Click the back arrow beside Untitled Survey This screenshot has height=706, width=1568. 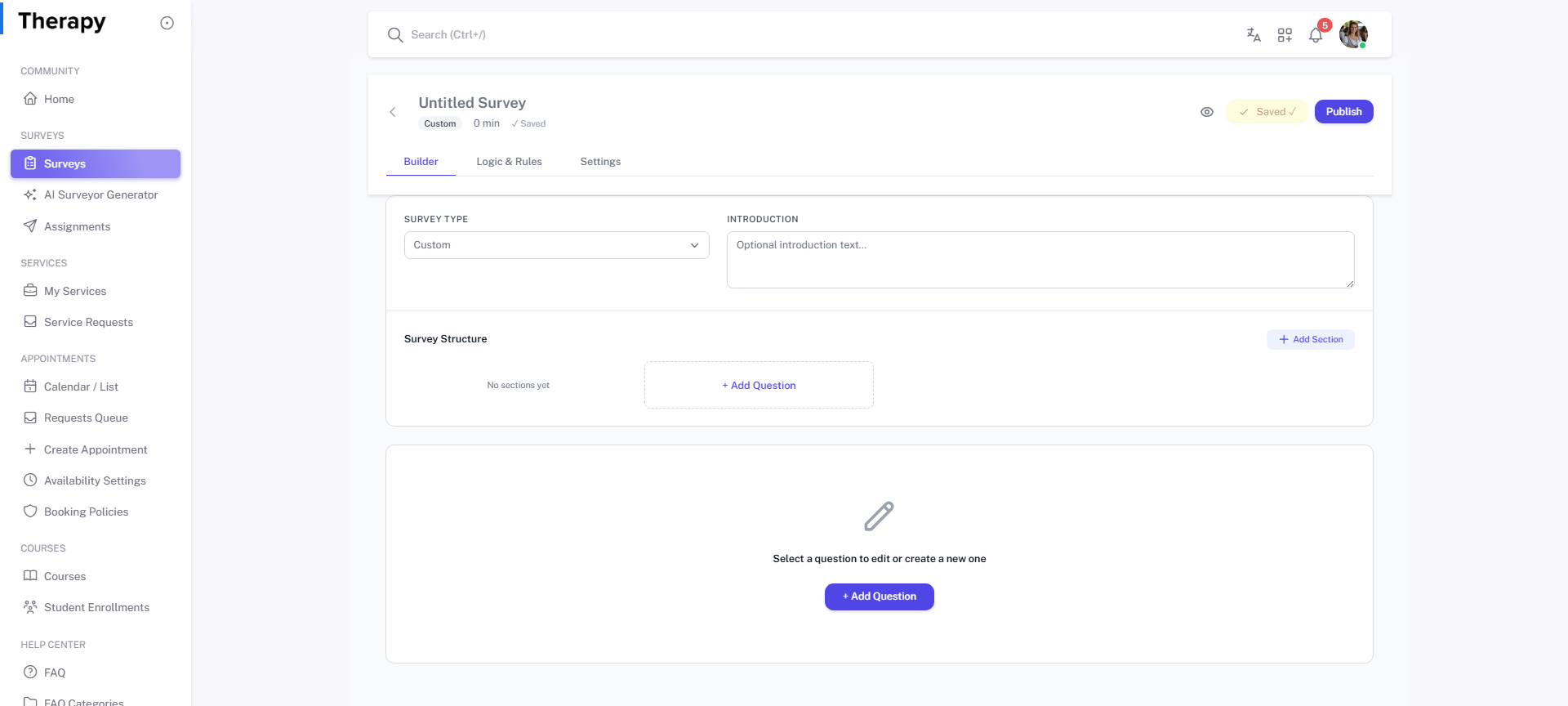point(393,112)
